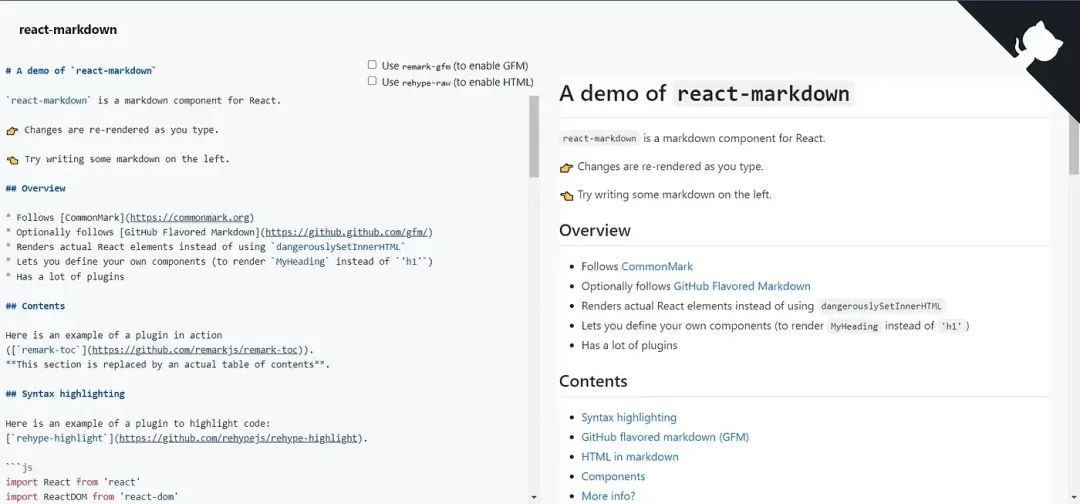
Task: Open the More info? contents link
Action: tap(608, 496)
